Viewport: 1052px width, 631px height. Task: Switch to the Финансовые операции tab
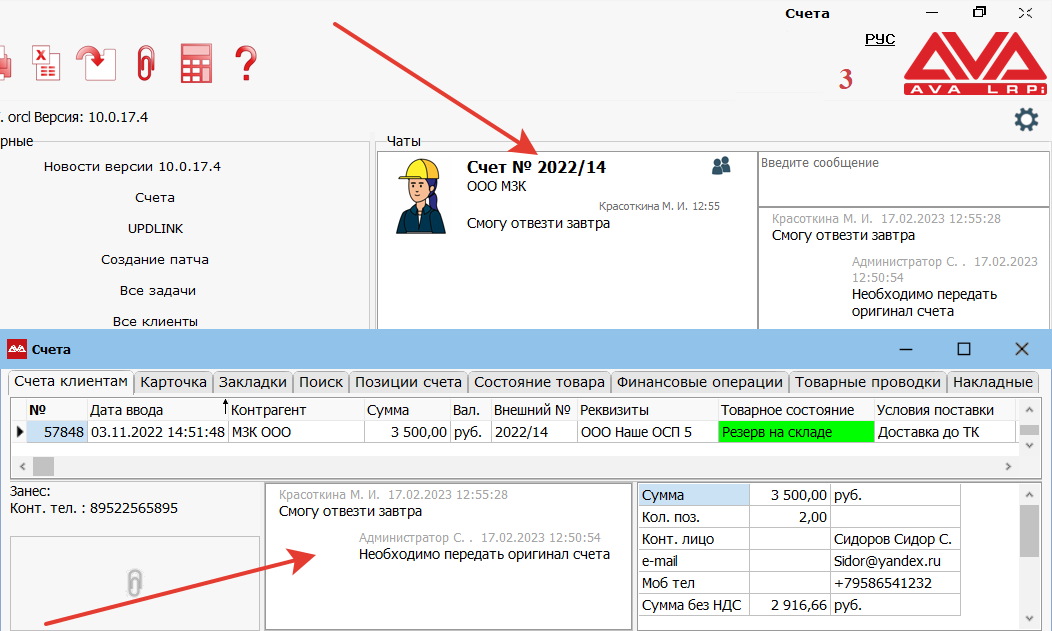699,382
